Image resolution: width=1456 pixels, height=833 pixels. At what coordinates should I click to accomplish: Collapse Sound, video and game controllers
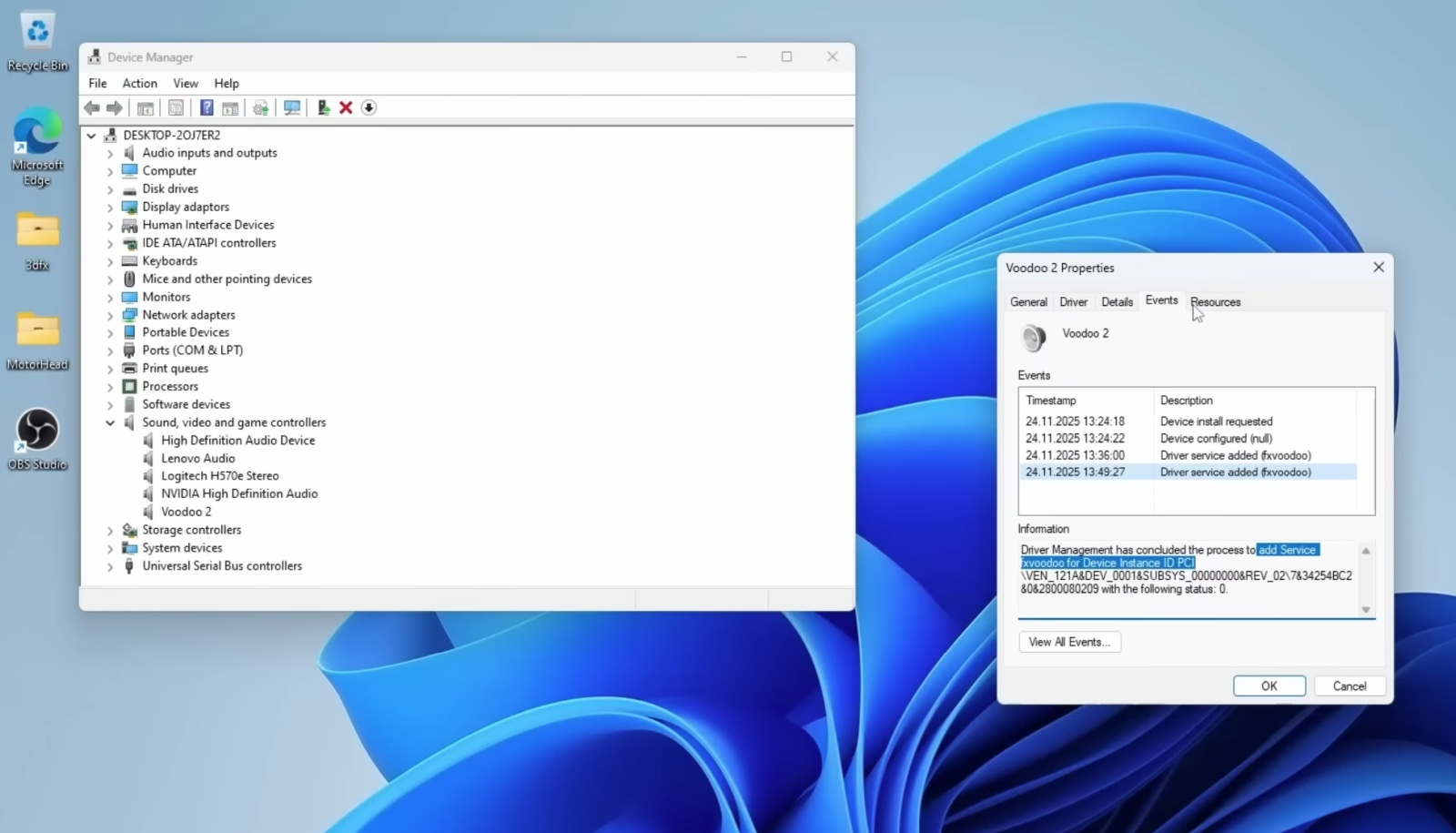(x=110, y=422)
